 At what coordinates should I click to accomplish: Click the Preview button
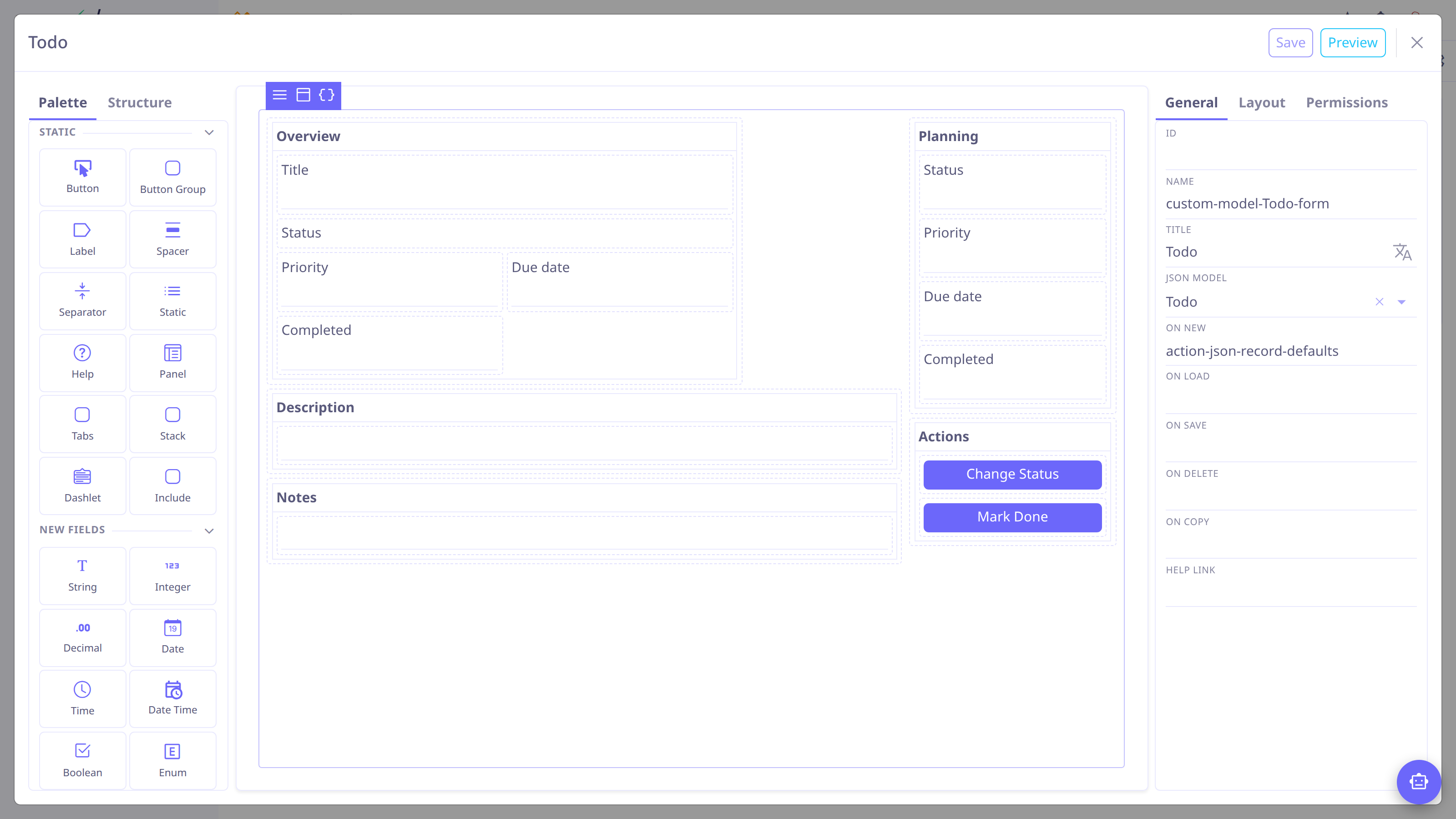(x=1353, y=42)
